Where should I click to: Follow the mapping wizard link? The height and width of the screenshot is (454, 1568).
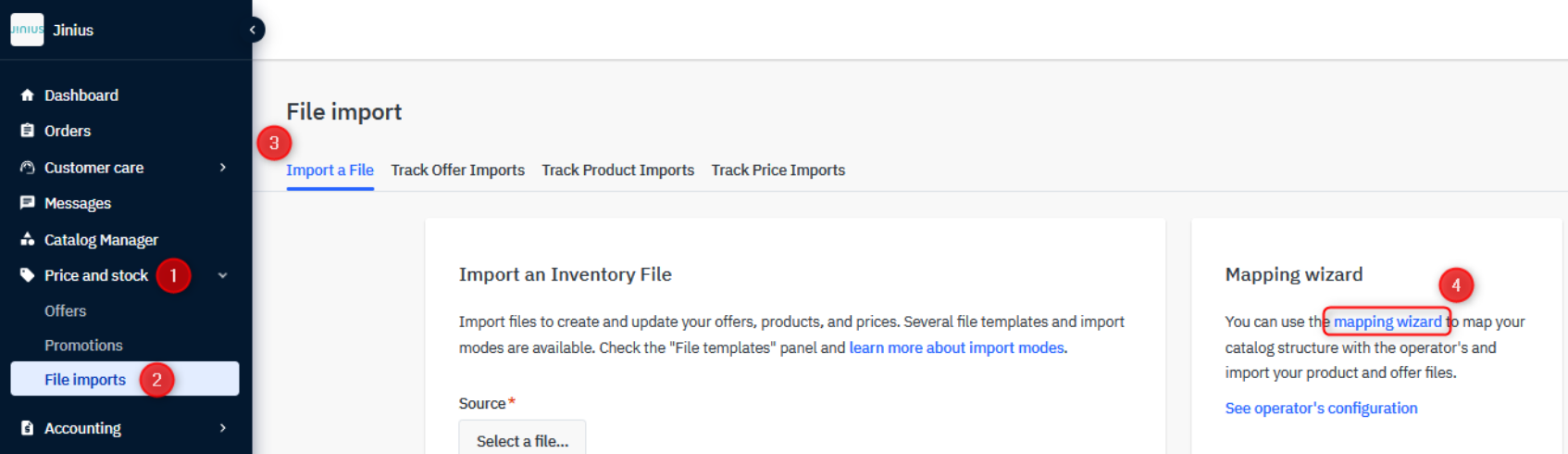pos(1388,322)
